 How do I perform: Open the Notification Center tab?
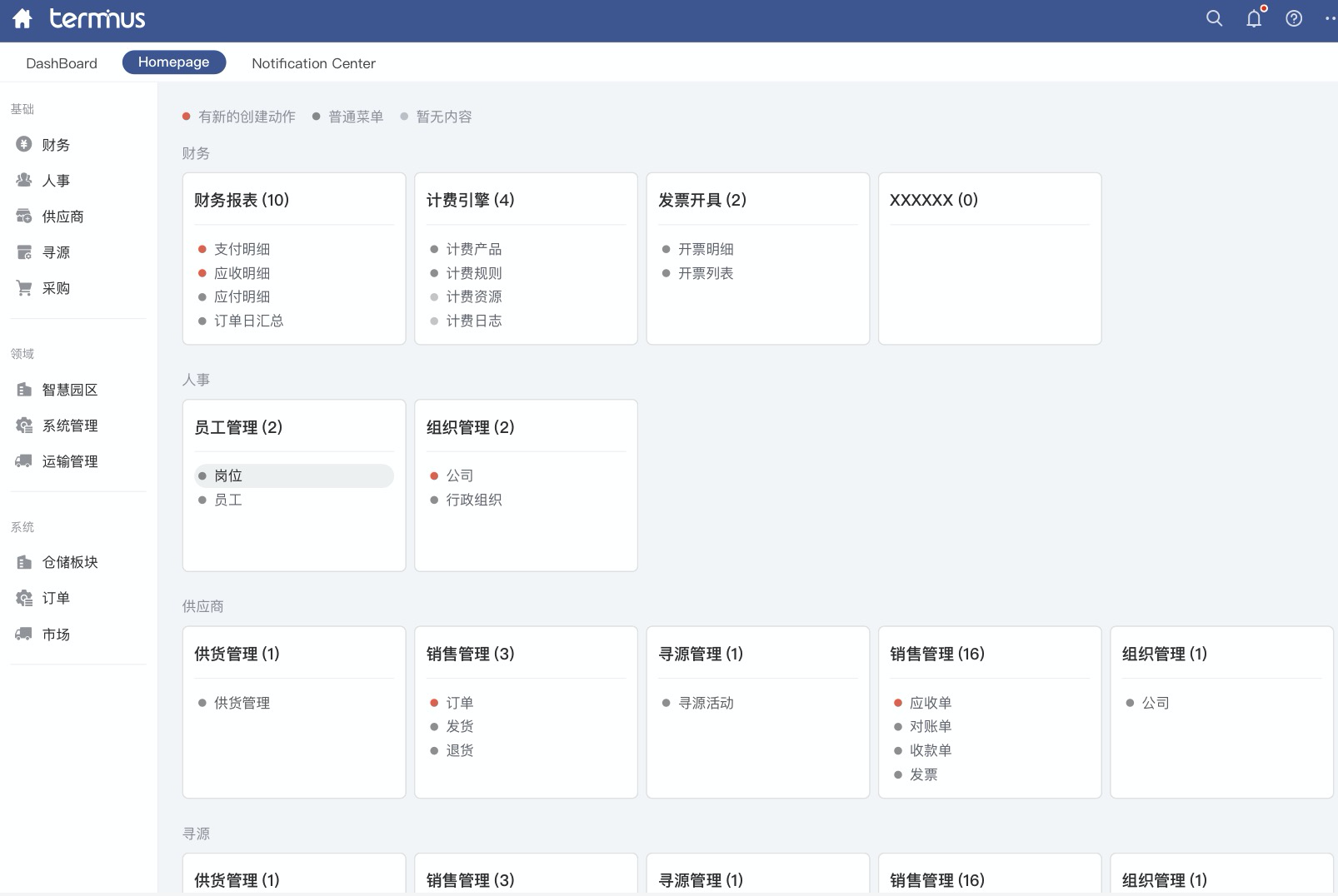(313, 63)
